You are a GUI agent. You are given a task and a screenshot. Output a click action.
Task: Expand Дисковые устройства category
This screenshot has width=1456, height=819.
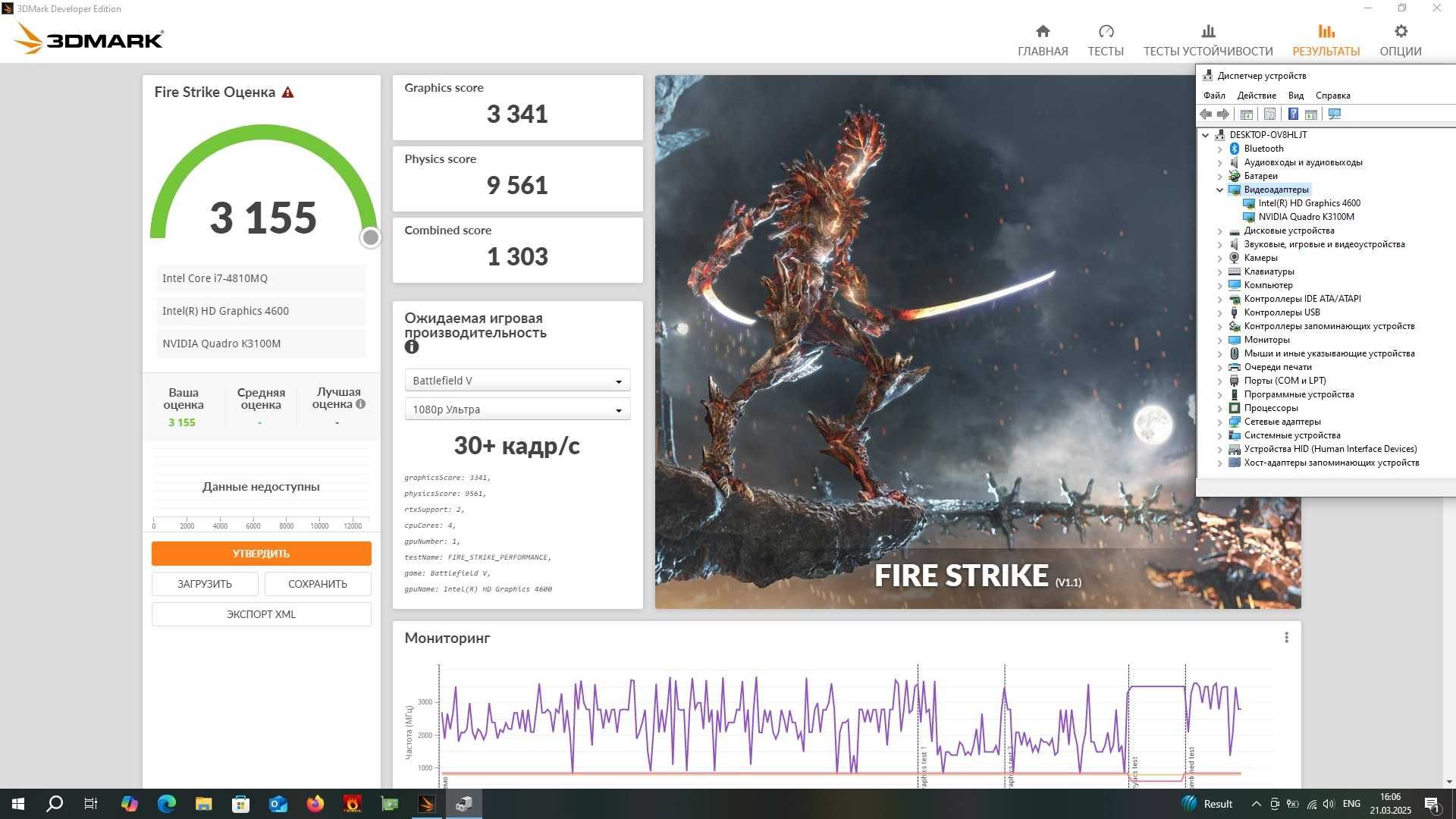pos(1219,231)
